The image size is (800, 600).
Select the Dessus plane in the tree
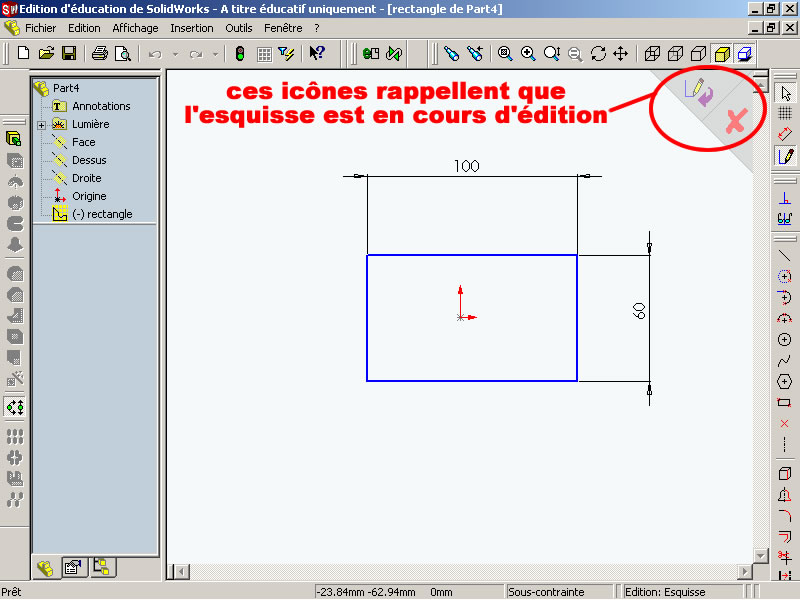(x=89, y=160)
